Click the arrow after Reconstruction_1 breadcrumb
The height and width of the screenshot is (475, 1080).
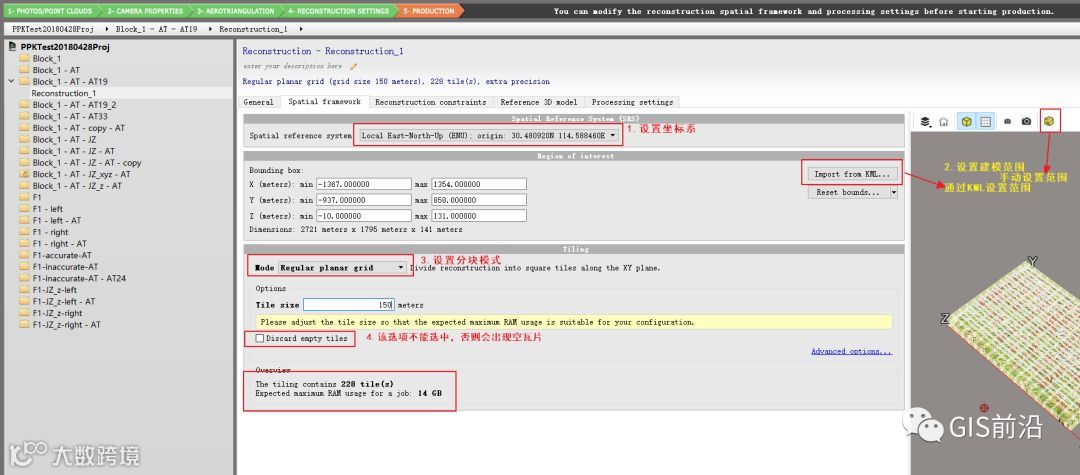(x=301, y=29)
